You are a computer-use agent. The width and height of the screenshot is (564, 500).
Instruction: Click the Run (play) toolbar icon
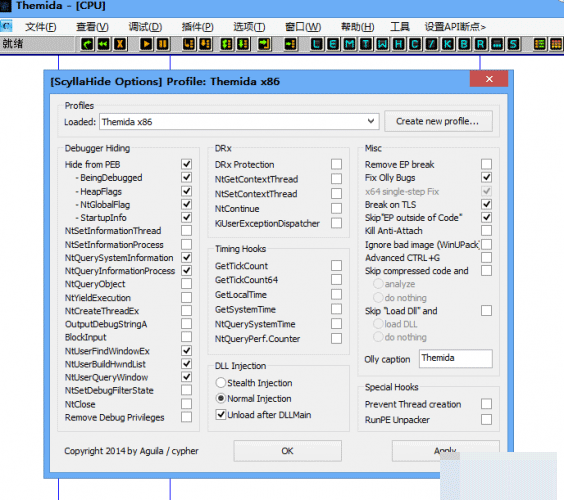click(146, 44)
